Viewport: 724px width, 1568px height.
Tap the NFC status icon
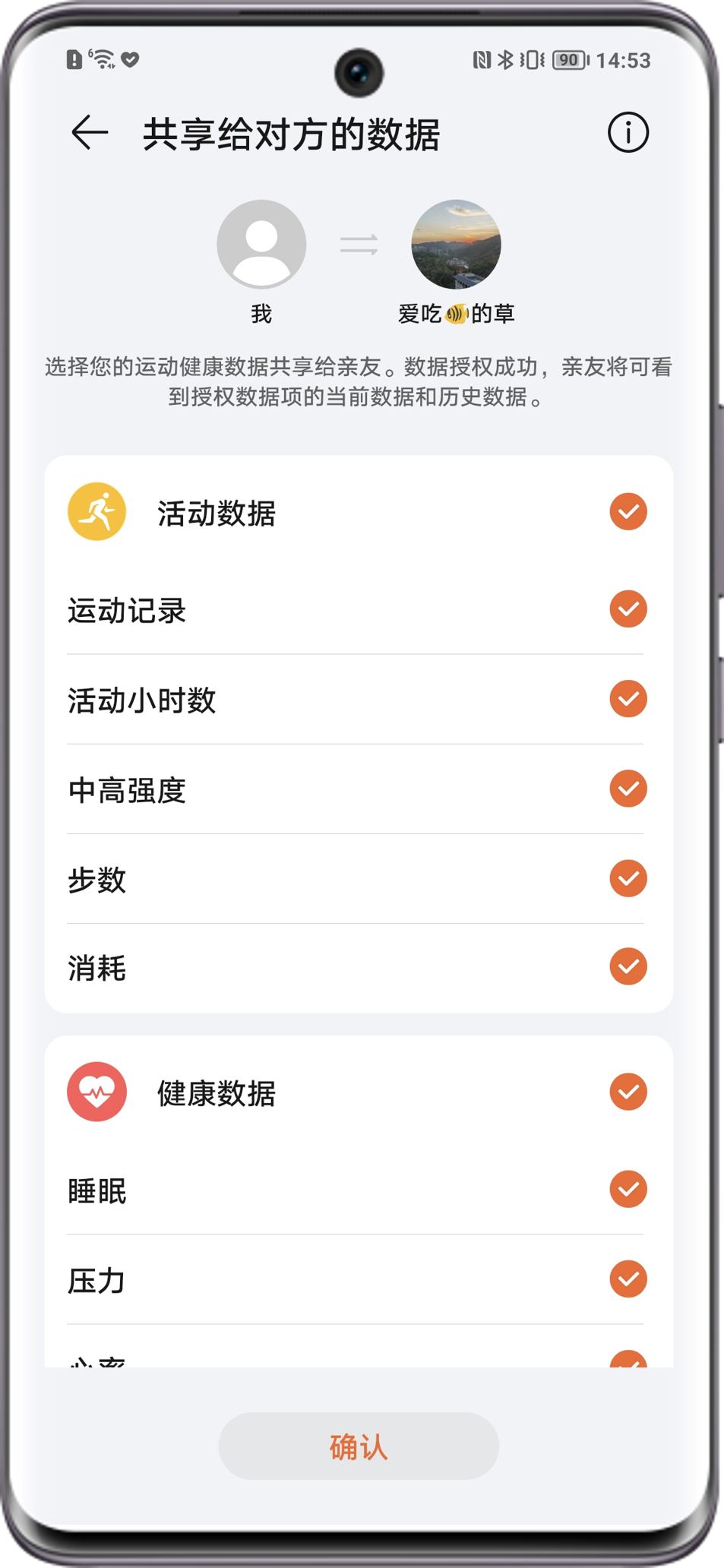point(482,60)
